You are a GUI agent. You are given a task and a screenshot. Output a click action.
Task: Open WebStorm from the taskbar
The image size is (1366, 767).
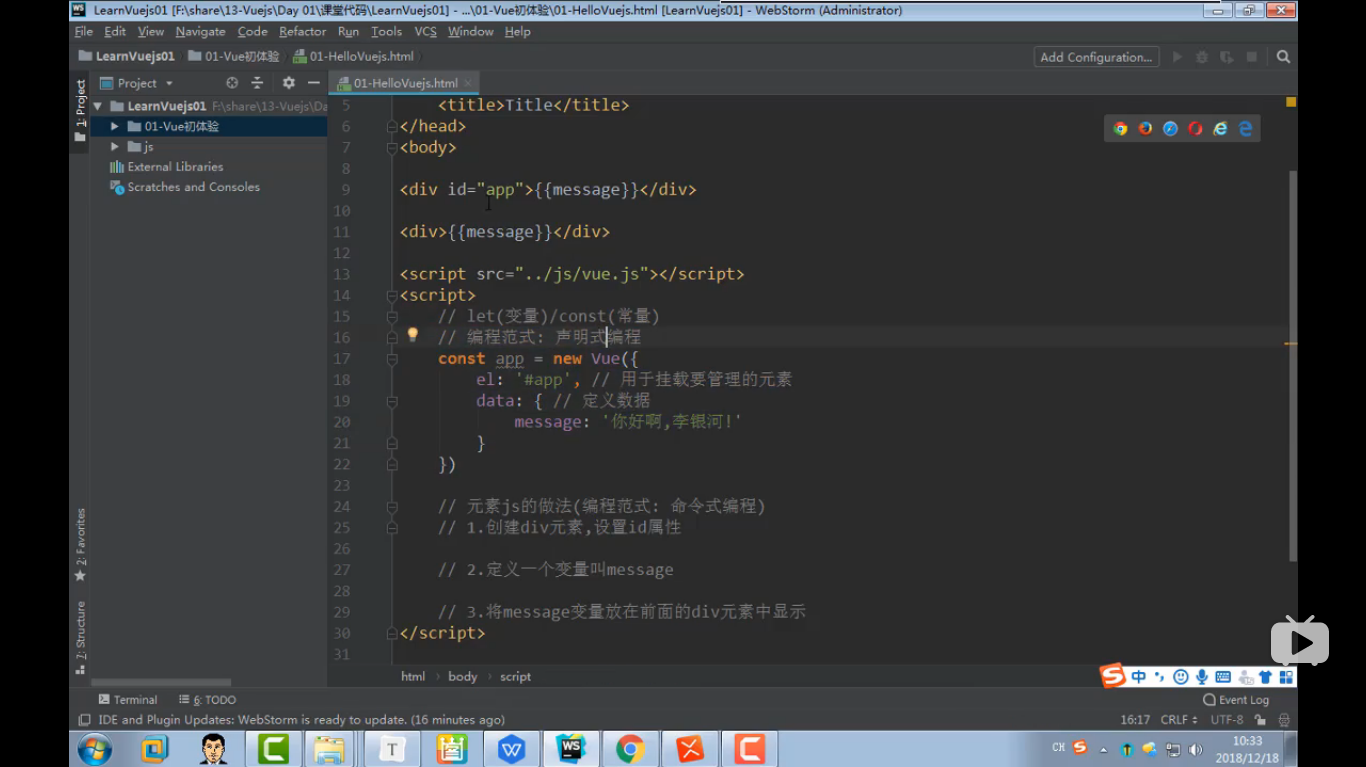tap(570, 749)
